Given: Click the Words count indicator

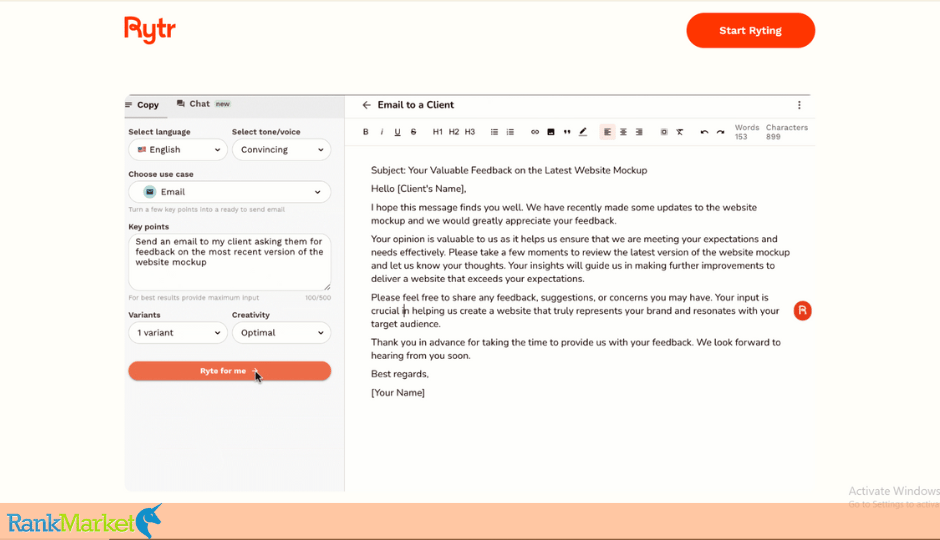Looking at the screenshot, I should point(747,132).
